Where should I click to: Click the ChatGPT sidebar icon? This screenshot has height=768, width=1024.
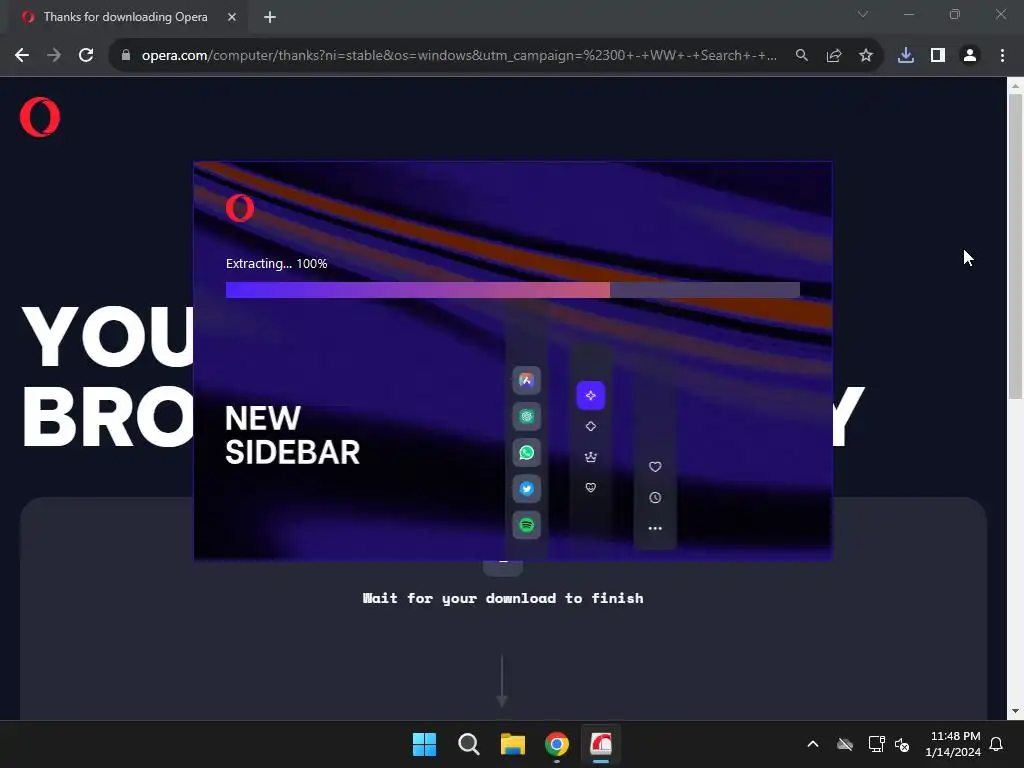(x=526, y=417)
